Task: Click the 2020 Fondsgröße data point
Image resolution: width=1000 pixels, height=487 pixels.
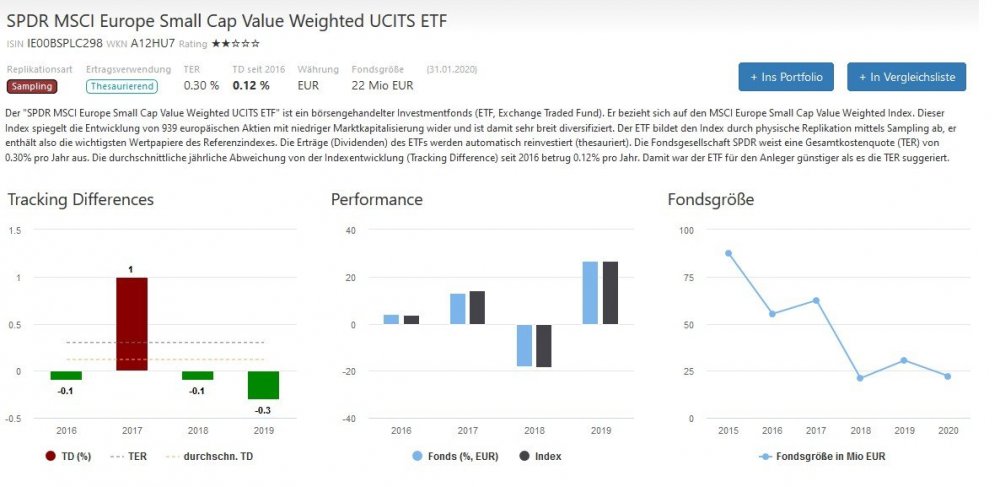Action: pos(947,376)
